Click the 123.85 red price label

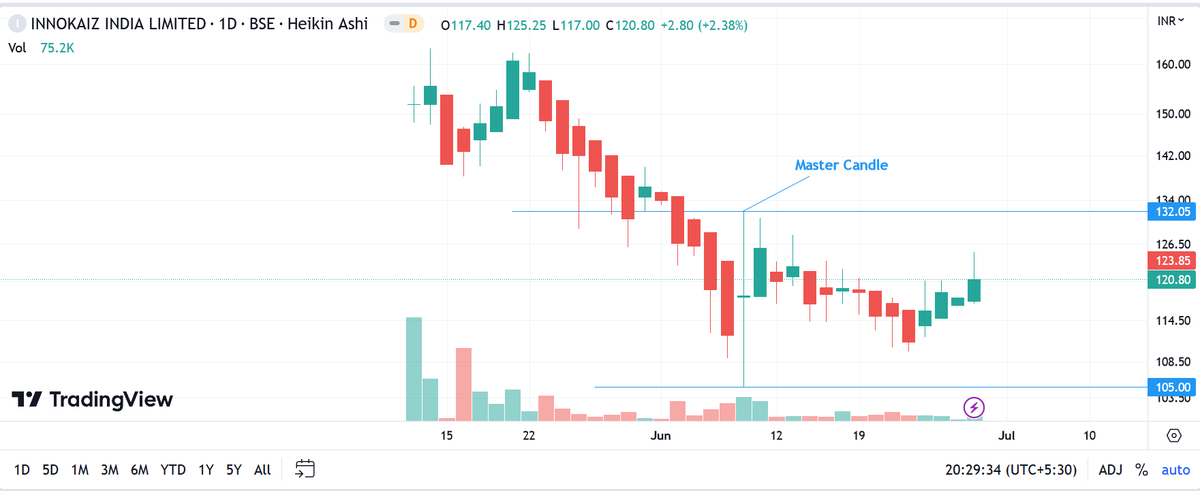1170,260
